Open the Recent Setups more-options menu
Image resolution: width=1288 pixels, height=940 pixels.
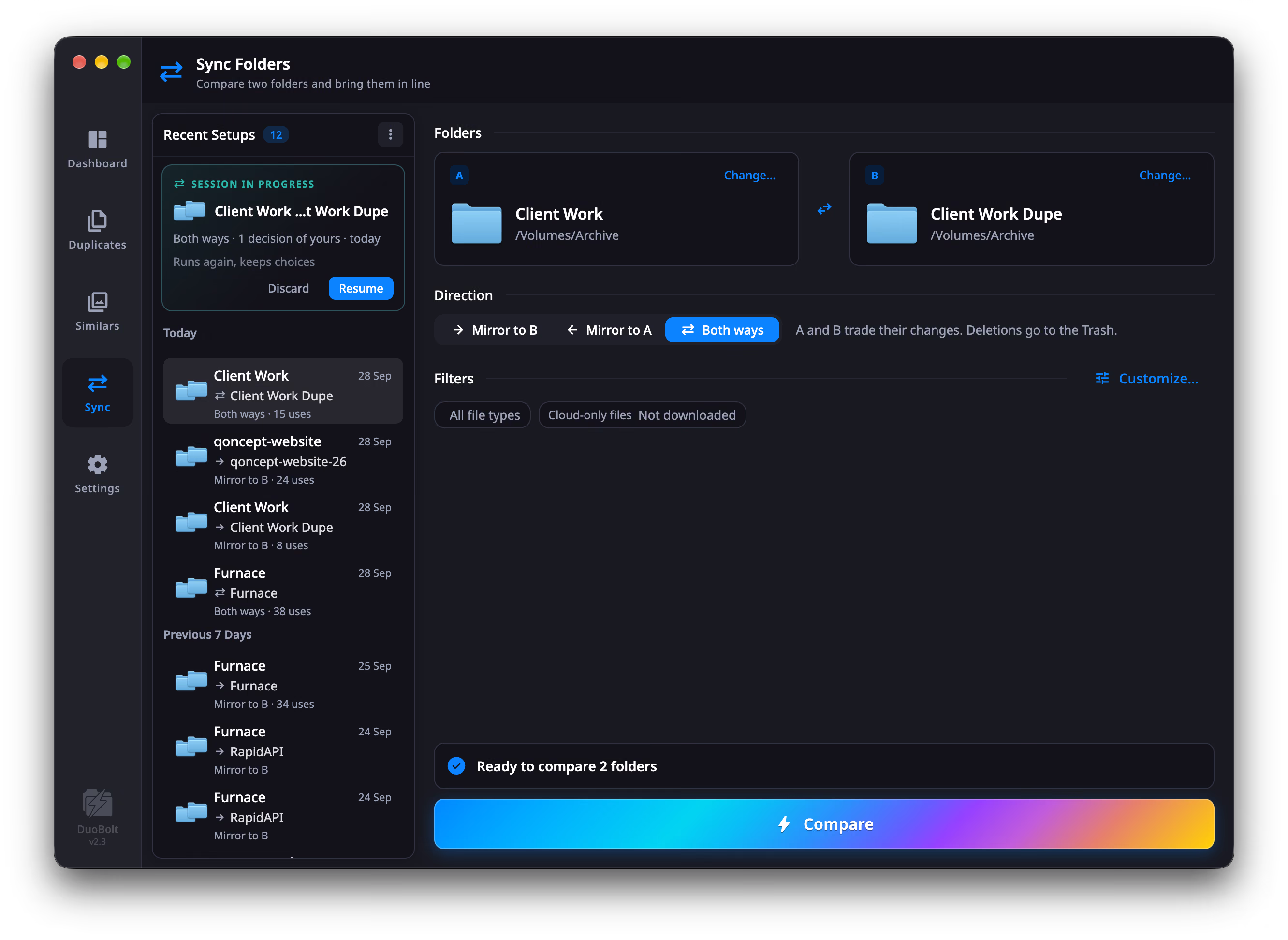[390, 134]
